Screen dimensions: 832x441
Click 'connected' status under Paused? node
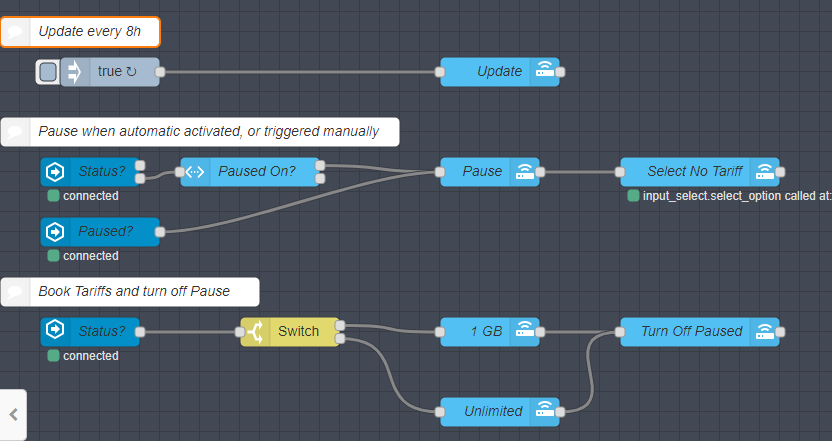pos(91,256)
